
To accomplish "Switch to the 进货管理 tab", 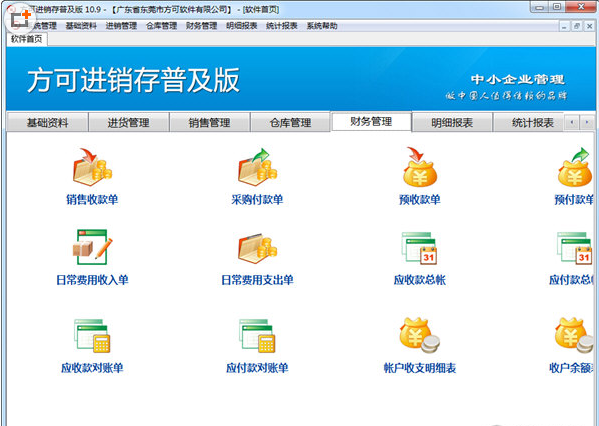I will [x=128, y=123].
